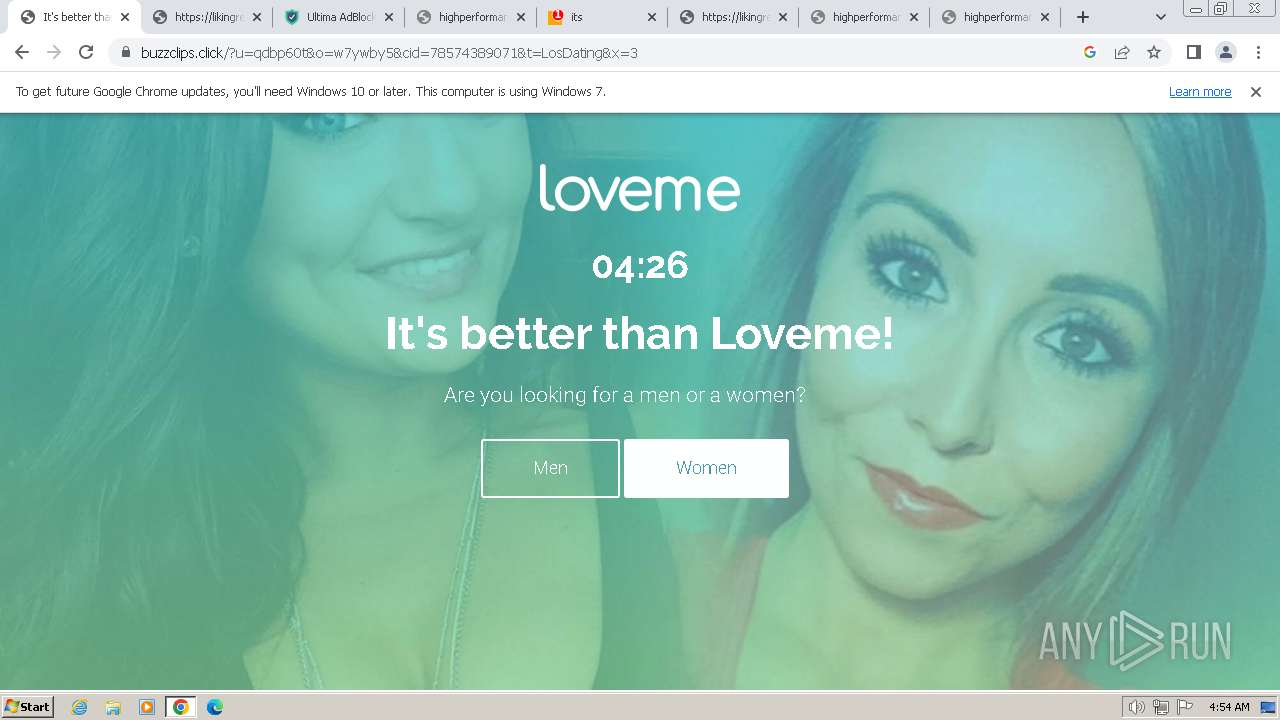This screenshot has height=720, width=1280.
Task: Choose the Men button
Action: point(550,468)
